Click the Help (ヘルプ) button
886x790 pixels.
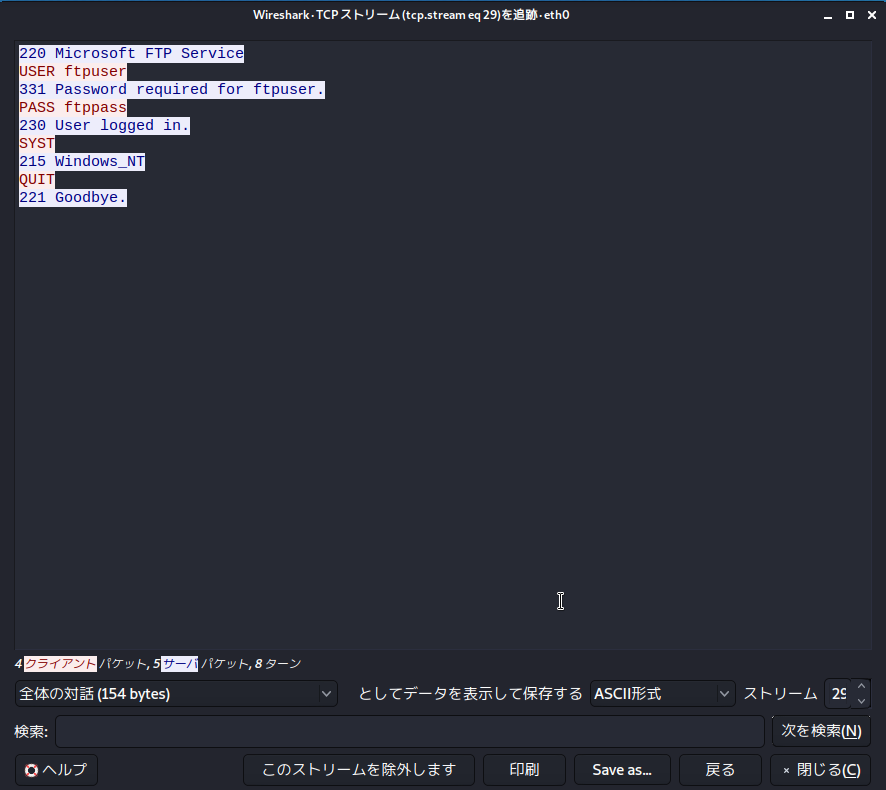click(x=56, y=770)
